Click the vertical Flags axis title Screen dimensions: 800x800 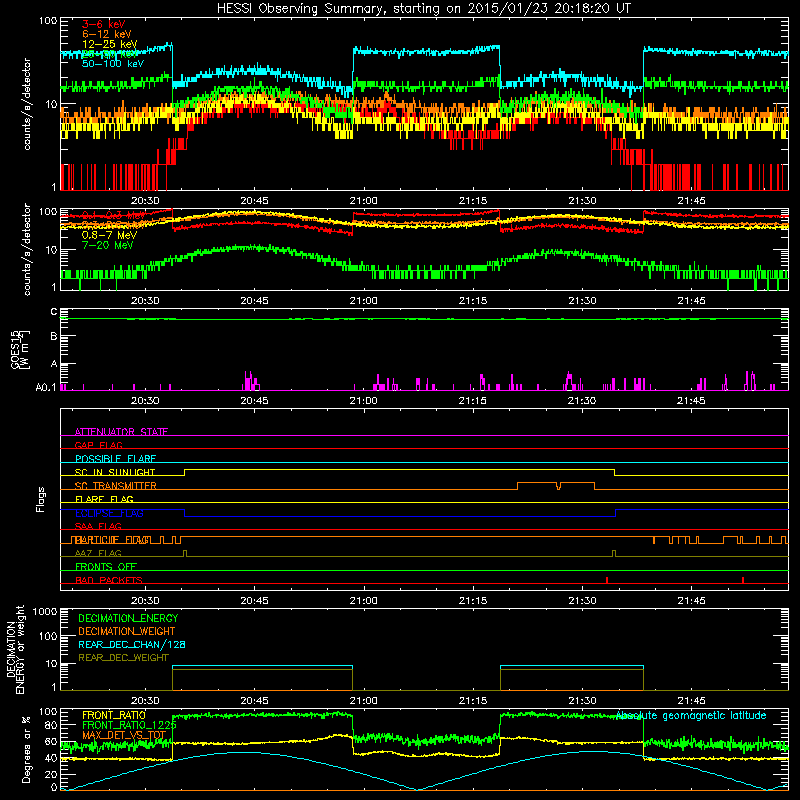pyautogui.click(x=41, y=499)
